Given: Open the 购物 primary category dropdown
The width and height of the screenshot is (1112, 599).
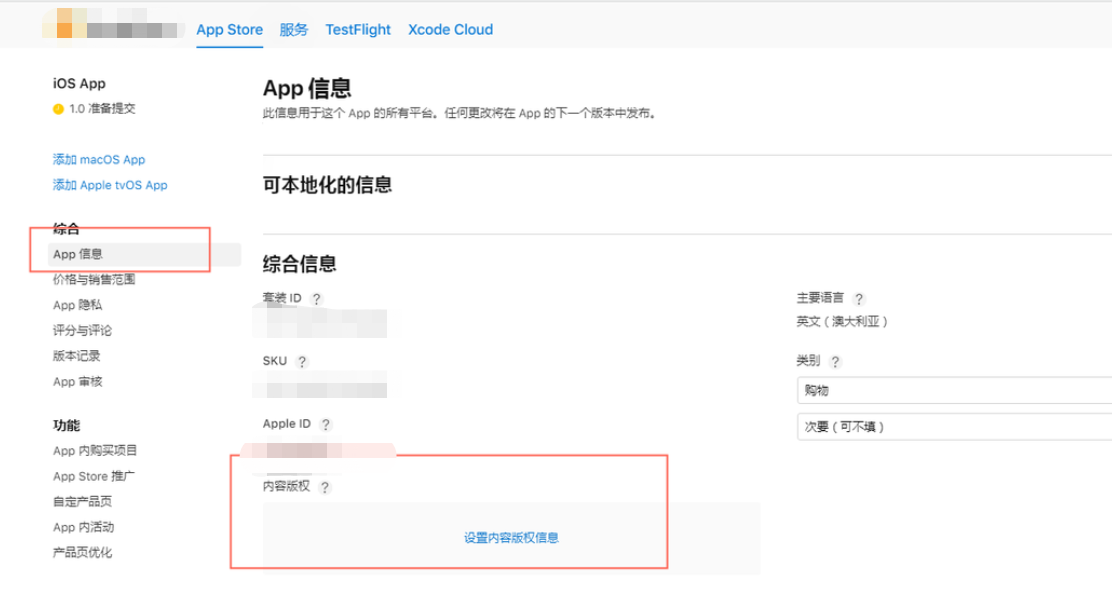Looking at the screenshot, I should [x=955, y=390].
